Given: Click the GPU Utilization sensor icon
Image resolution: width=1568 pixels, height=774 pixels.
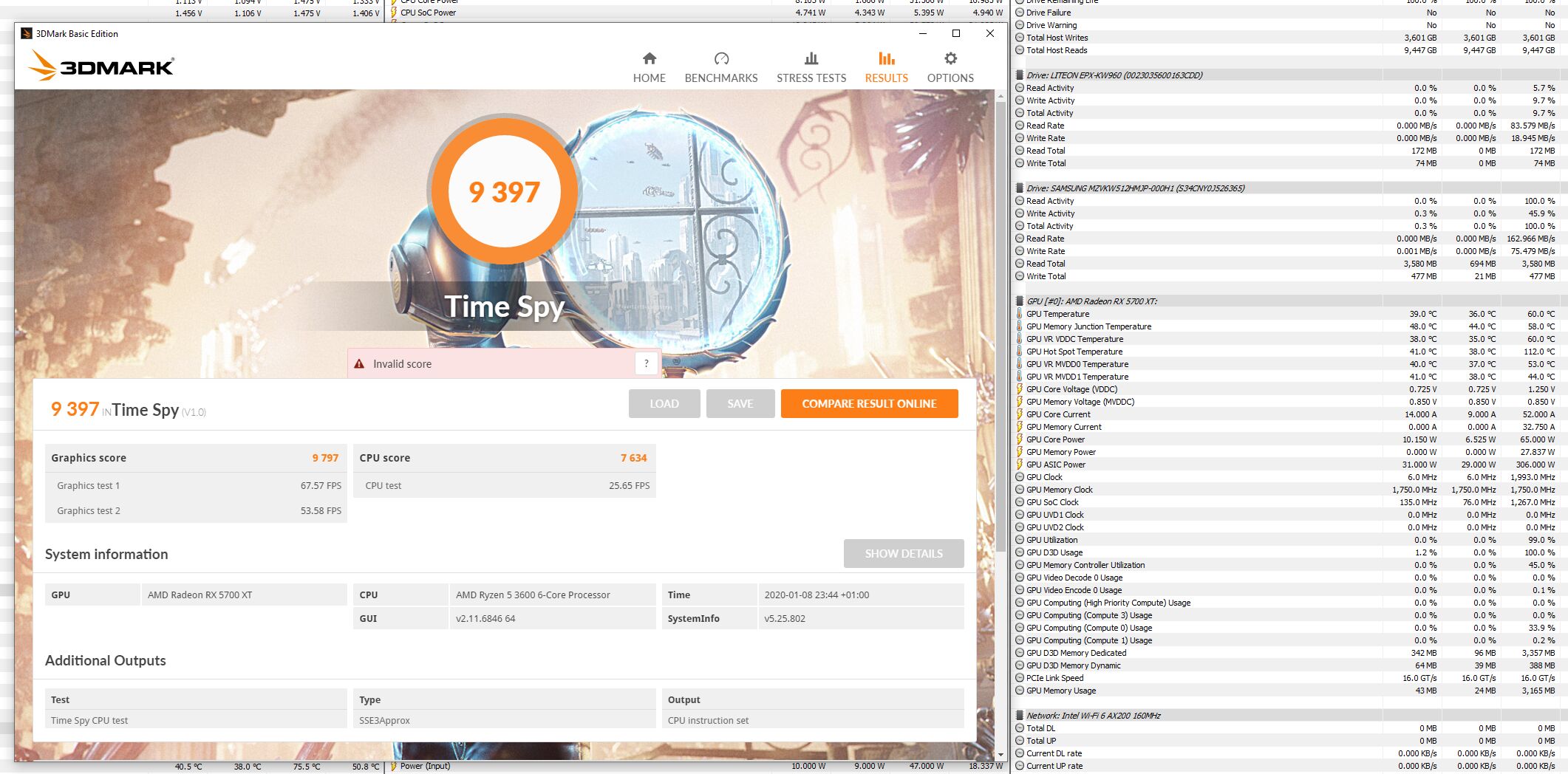Looking at the screenshot, I should pyautogui.click(x=1020, y=540).
